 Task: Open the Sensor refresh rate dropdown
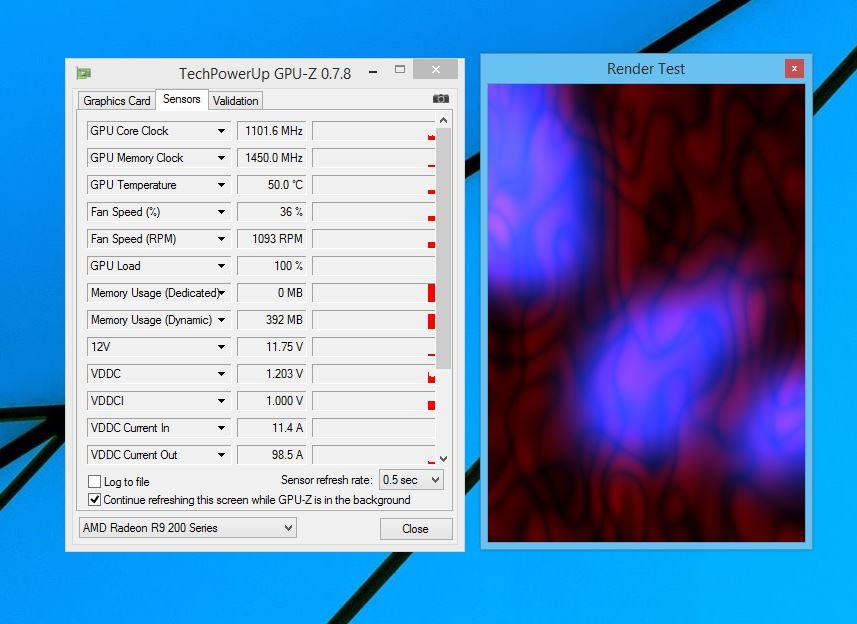411,480
